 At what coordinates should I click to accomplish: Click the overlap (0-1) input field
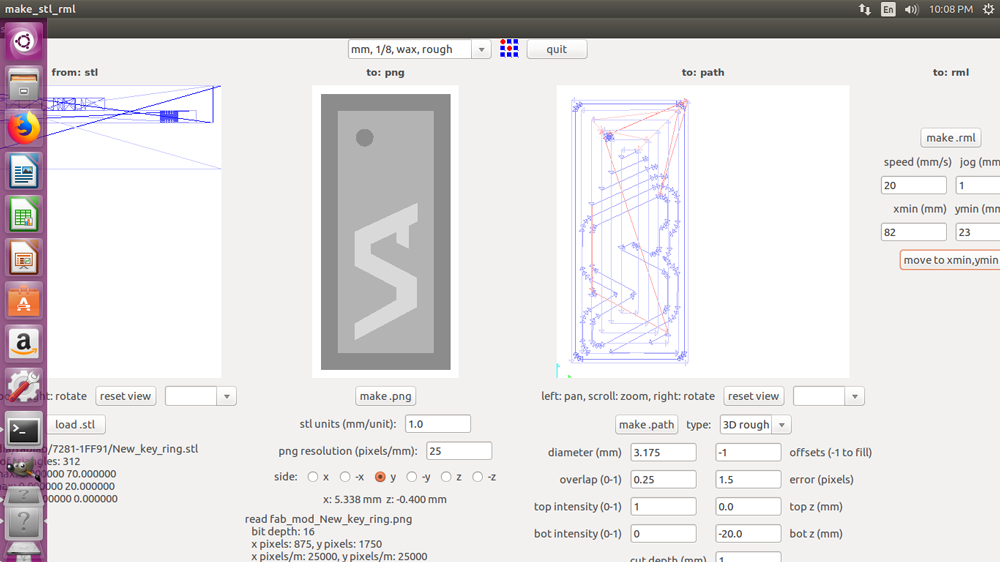pyautogui.click(x=663, y=480)
